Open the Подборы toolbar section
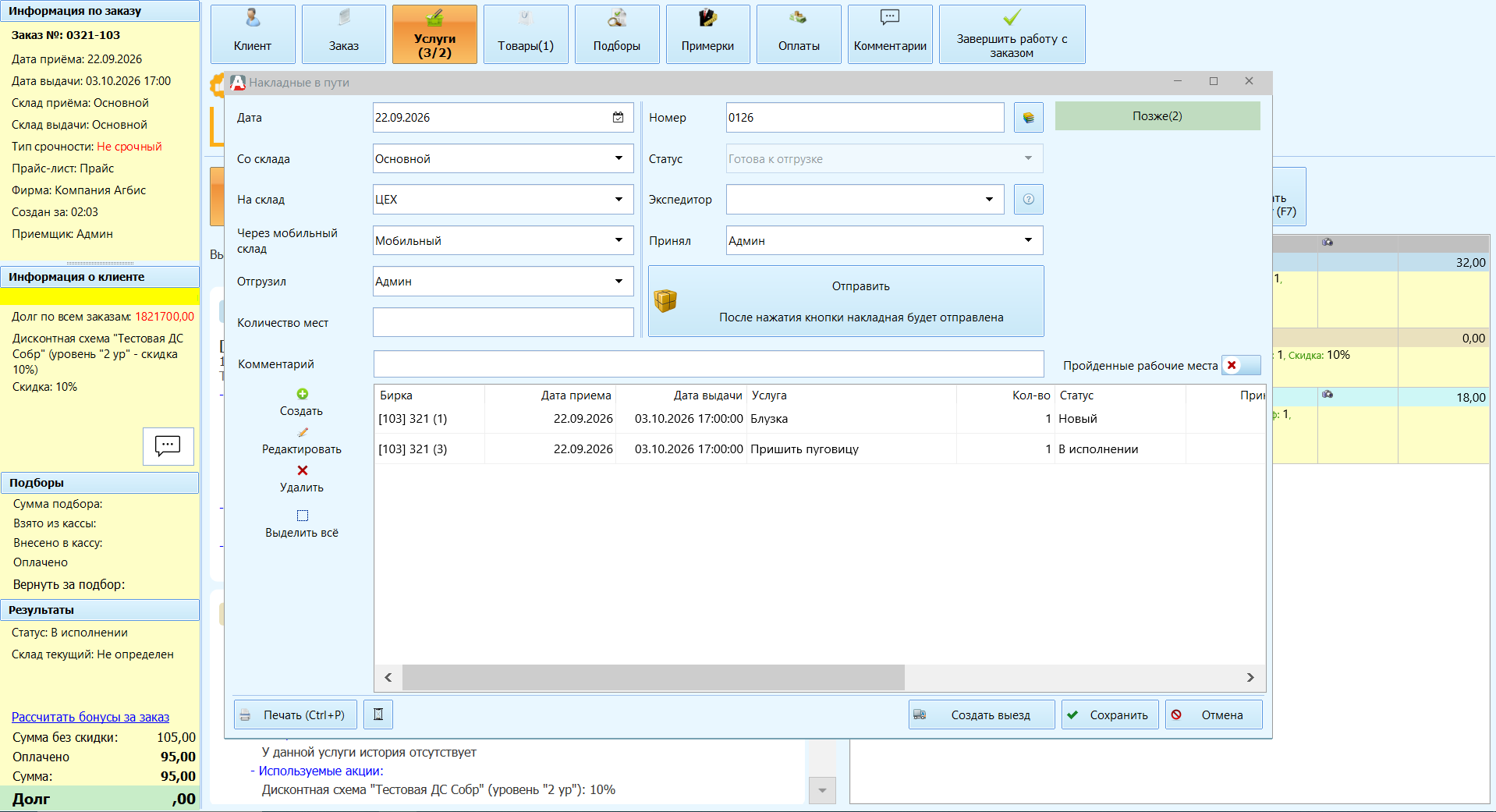This screenshot has width=1496, height=812. pos(617,34)
